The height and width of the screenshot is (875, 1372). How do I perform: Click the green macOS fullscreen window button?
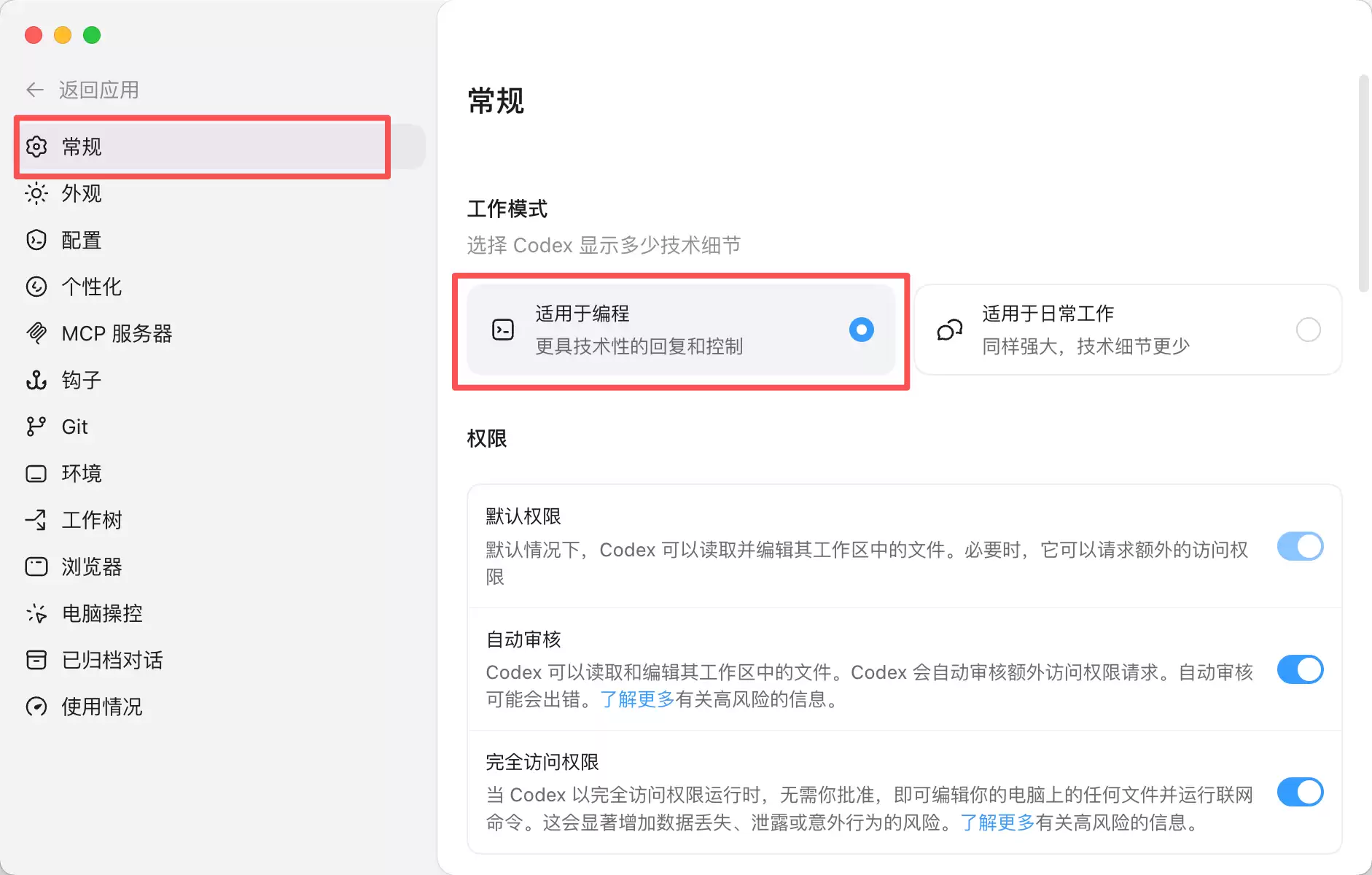point(92,35)
